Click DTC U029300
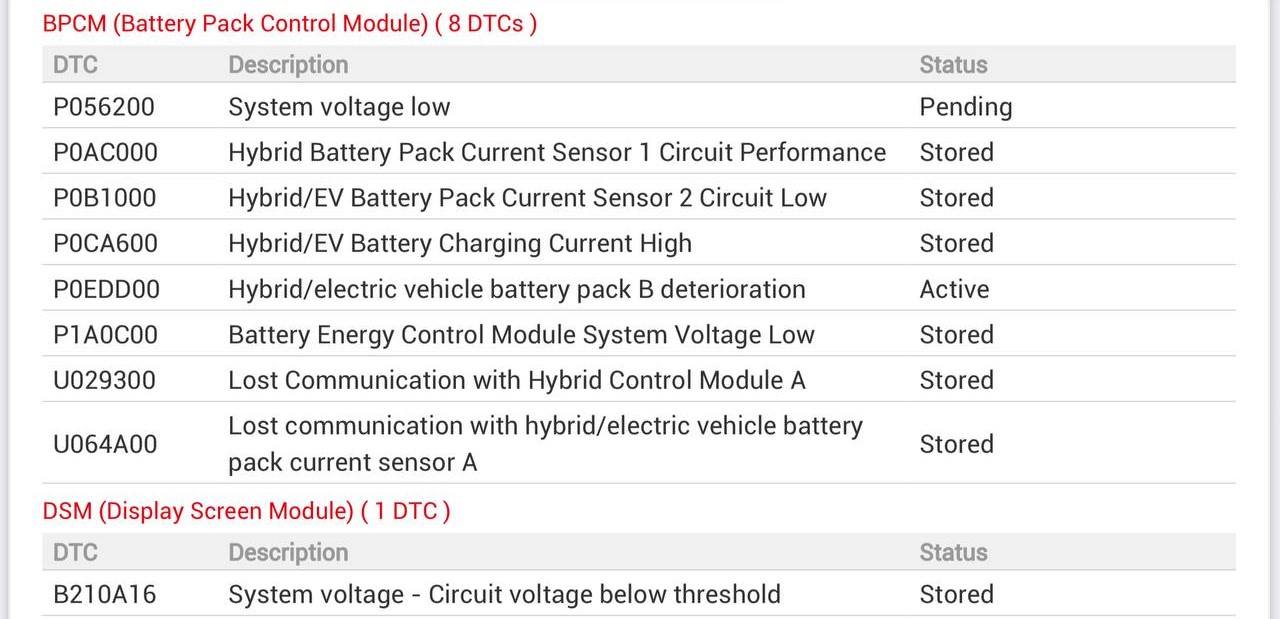This screenshot has width=1280, height=619. (x=104, y=380)
